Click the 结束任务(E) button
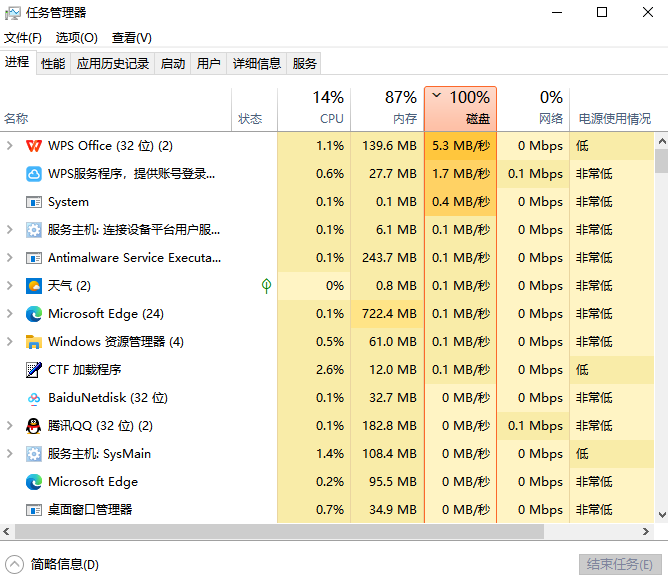This screenshot has height=583, width=668. click(x=620, y=565)
